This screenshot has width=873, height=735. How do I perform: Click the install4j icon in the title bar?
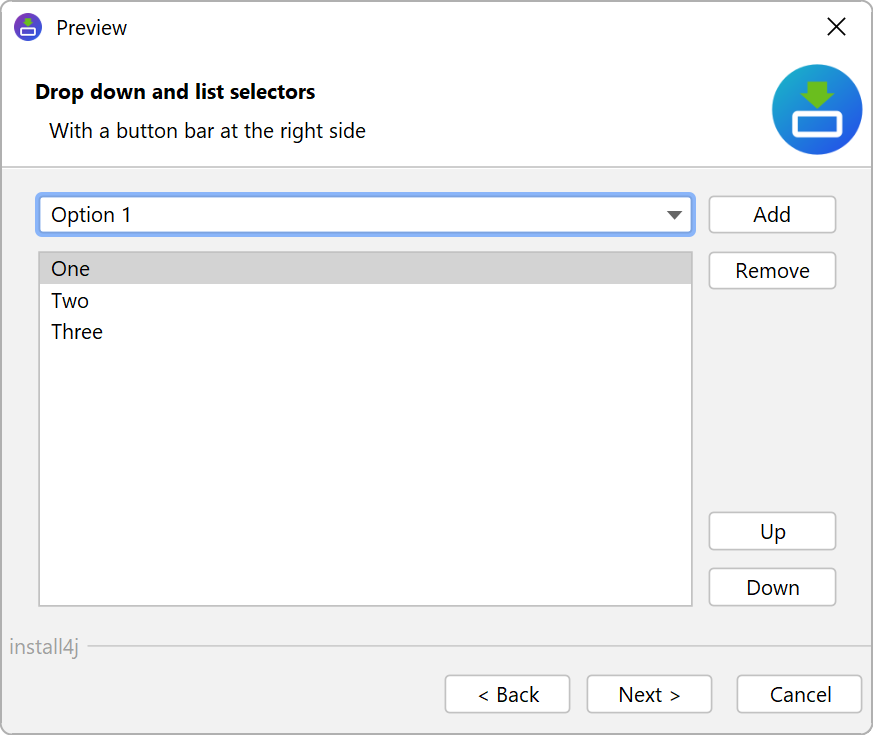[28, 27]
